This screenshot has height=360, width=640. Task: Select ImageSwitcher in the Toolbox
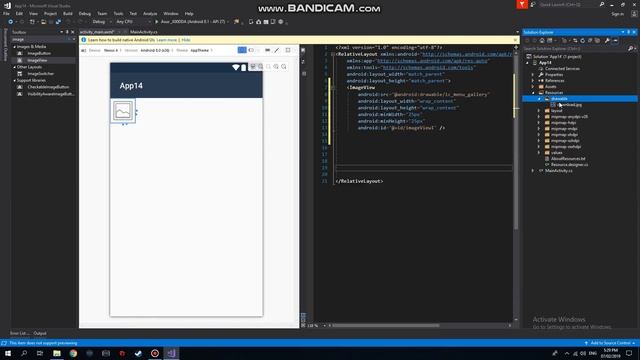(40, 74)
